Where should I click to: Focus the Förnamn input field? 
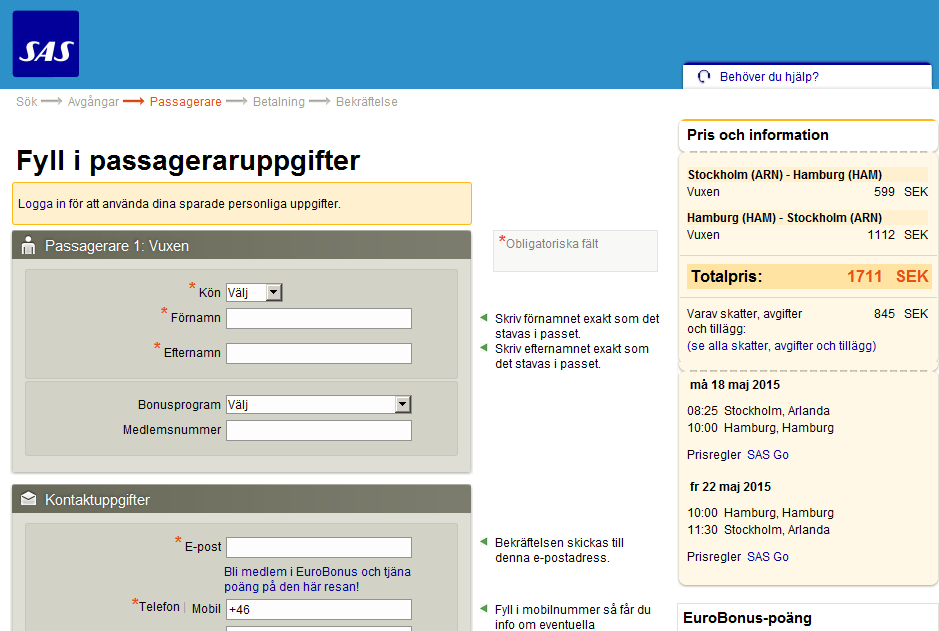tap(318, 319)
